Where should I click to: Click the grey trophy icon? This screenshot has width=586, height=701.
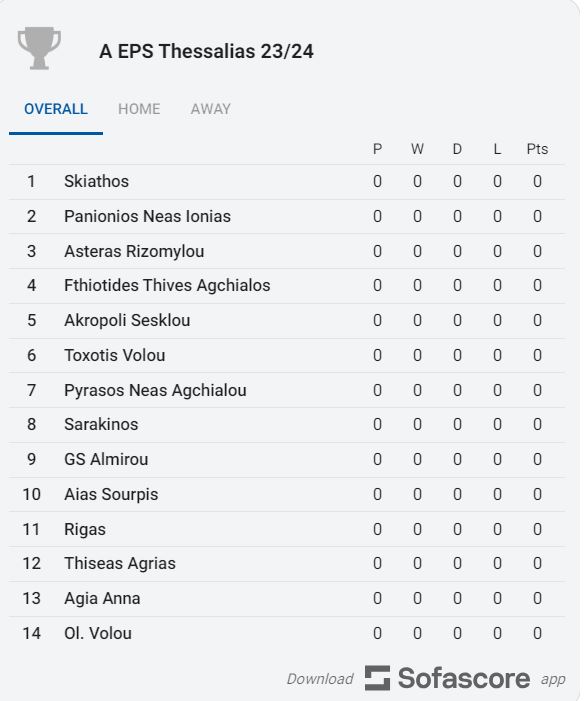click(x=39, y=48)
